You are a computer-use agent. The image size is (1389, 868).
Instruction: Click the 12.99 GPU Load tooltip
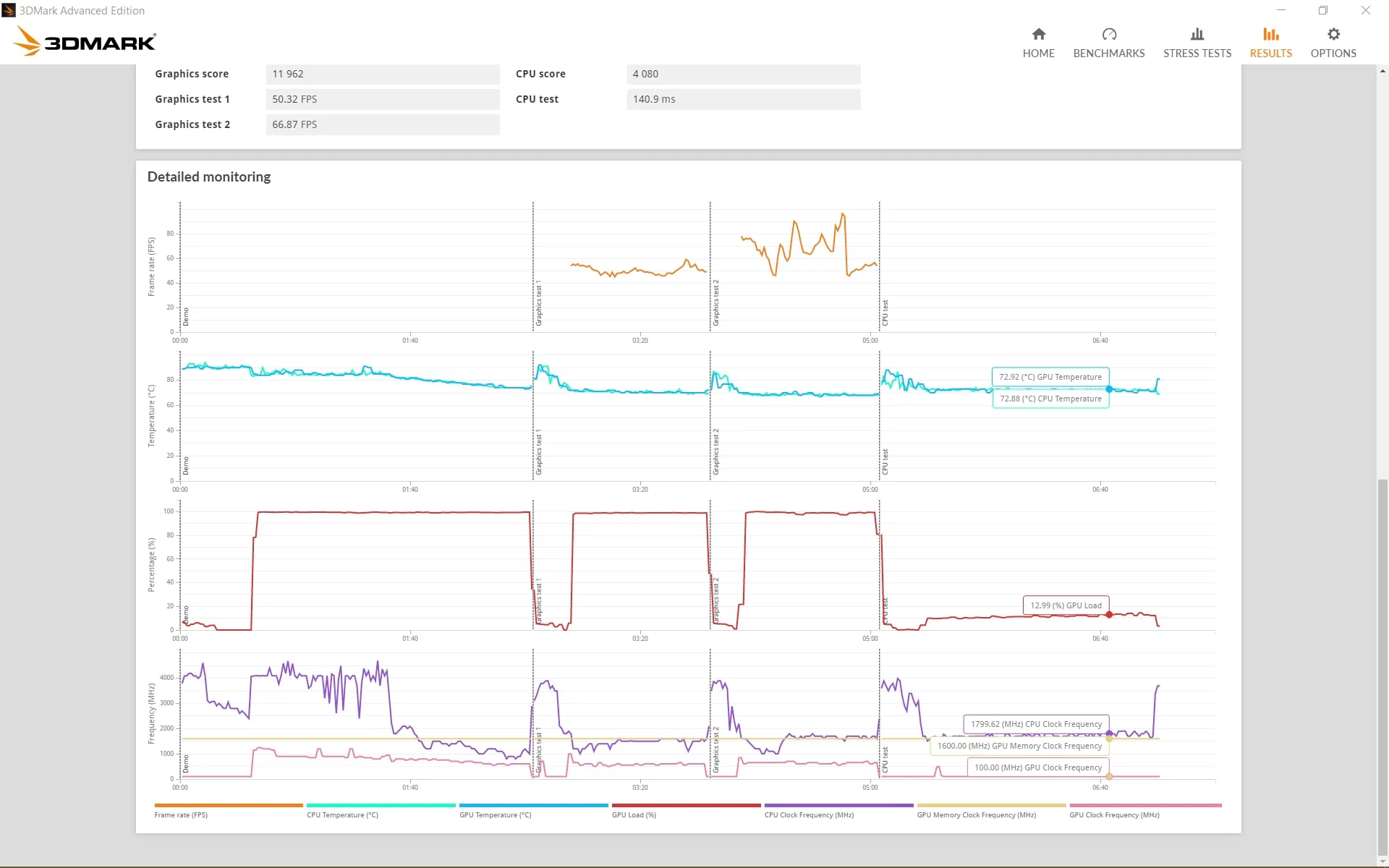point(1066,605)
